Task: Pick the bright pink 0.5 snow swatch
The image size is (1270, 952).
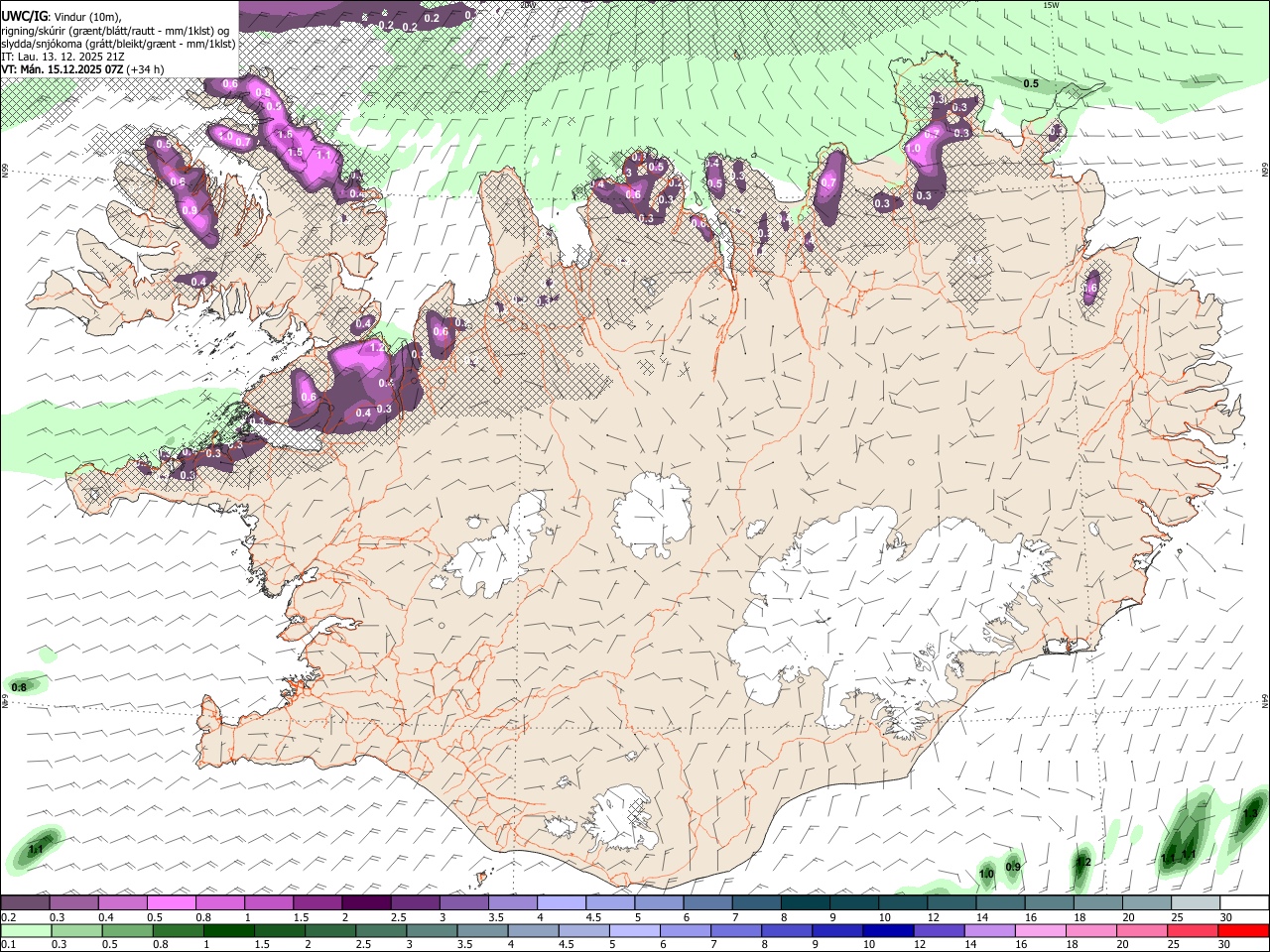Action: (171, 902)
